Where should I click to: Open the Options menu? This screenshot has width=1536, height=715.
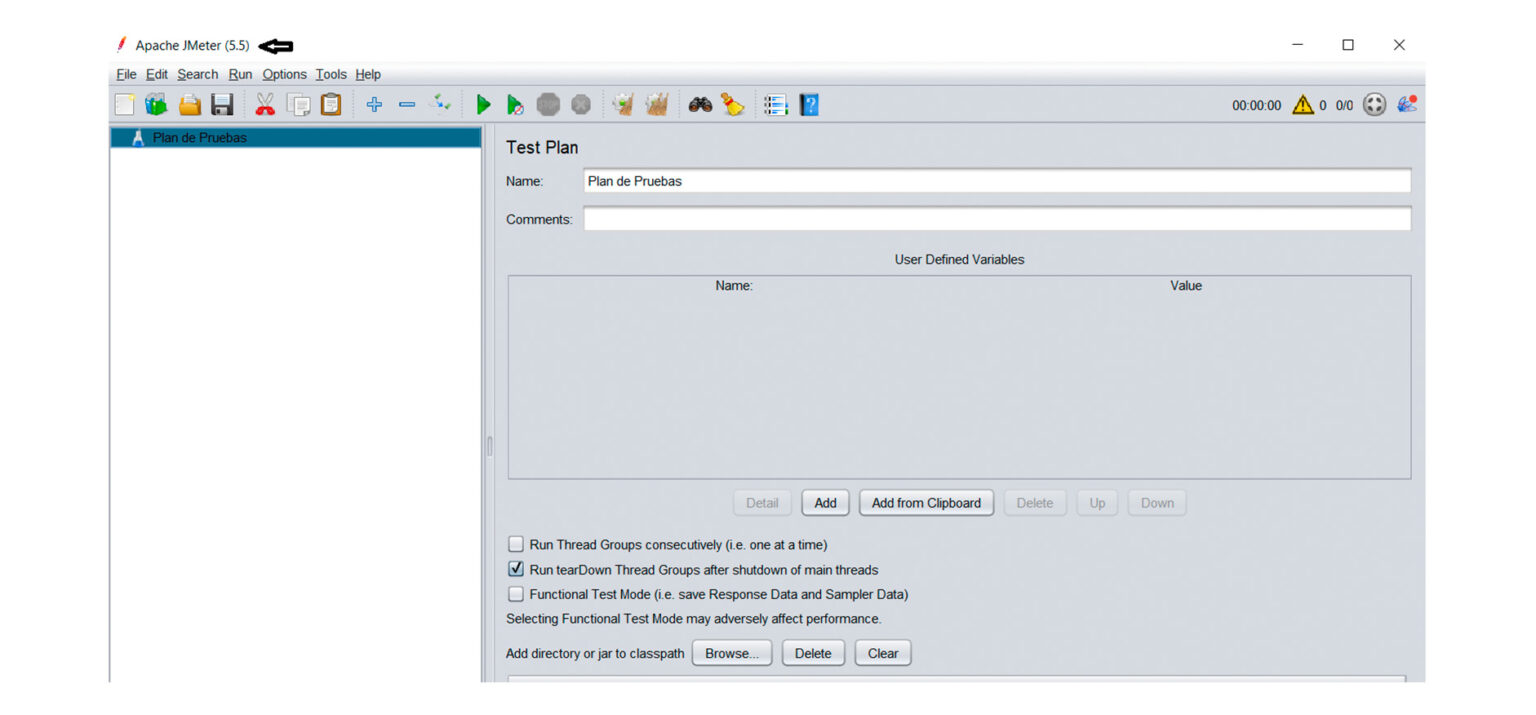click(x=284, y=74)
